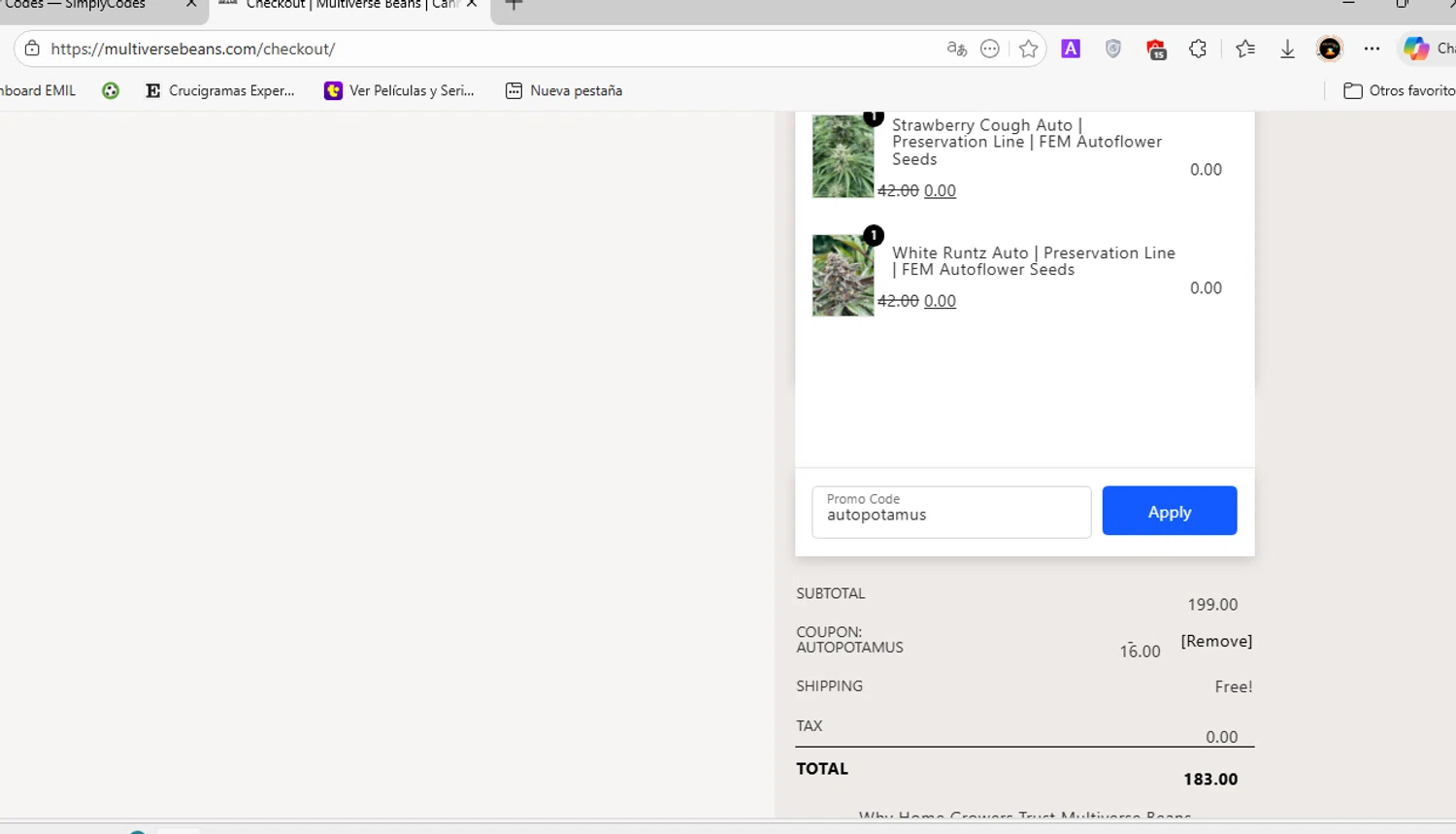This screenshot has width=1456, height=834.
Task: Open the Extensions puzzle icon
Action: pyautogui.click(x=1198, y=49)
